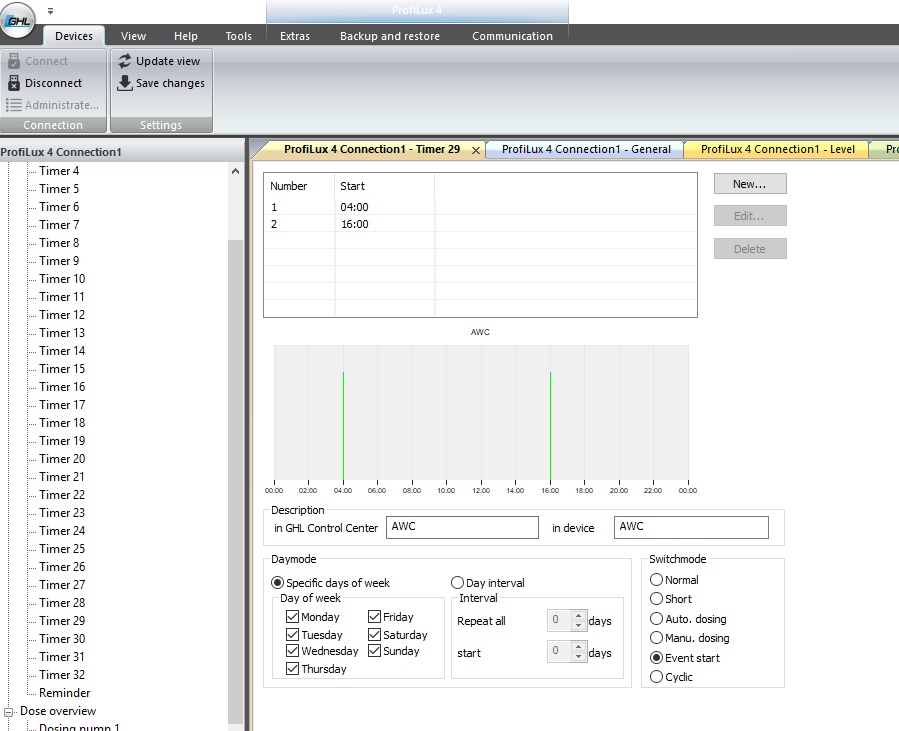This screenshot has height=731, width=899.
Task: Select event row 1 starting 04:00
Action: (480, 207)
